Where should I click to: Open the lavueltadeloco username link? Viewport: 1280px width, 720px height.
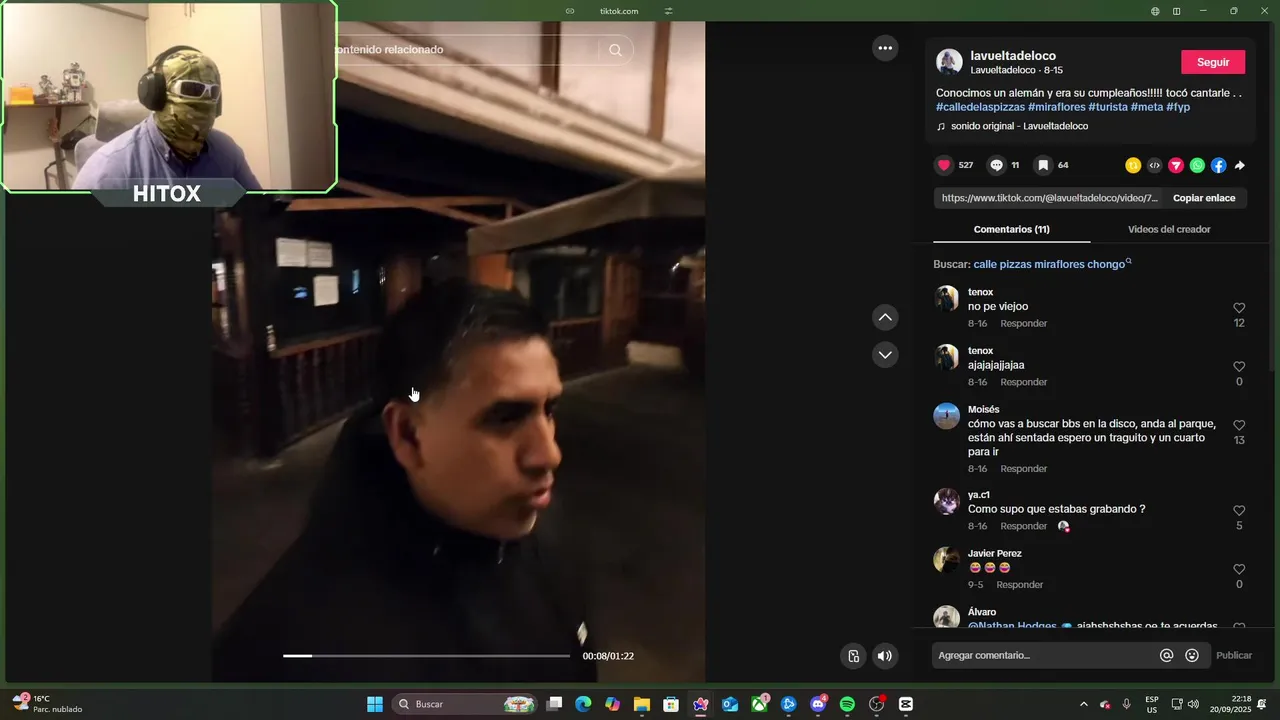tap(1013, 56)
